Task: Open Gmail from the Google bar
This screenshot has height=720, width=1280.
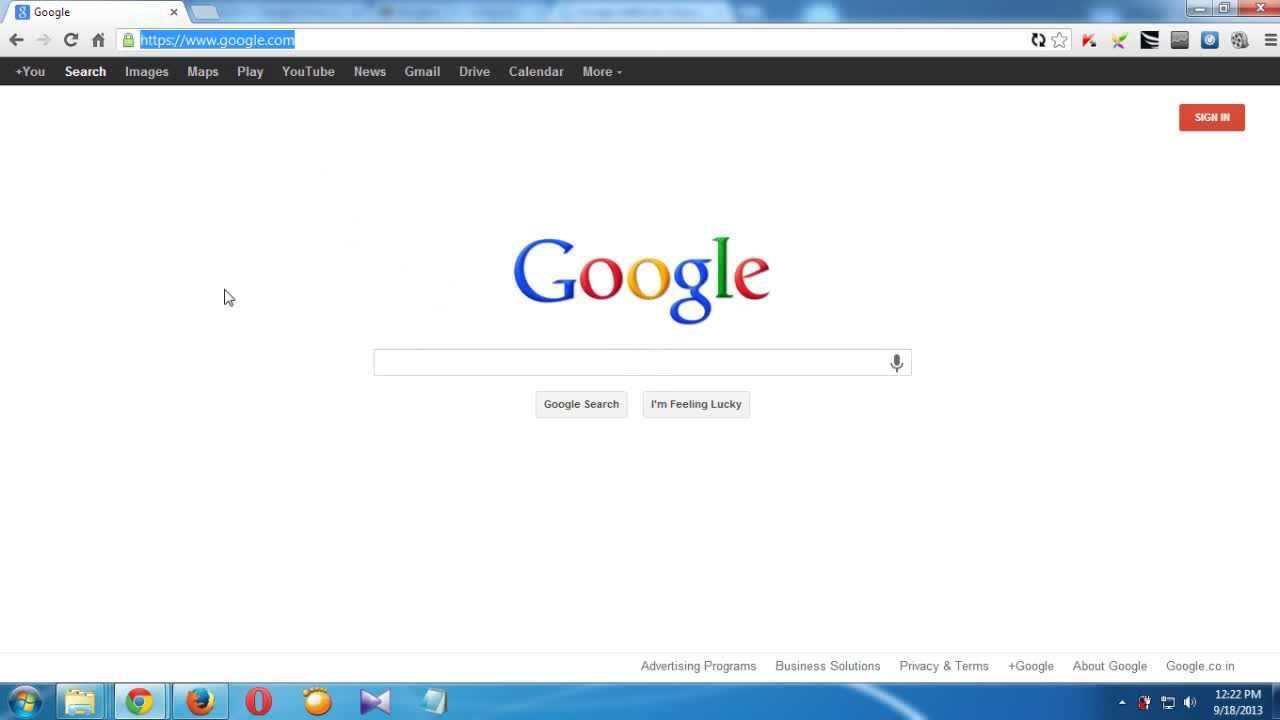Action: [x=422, y=72]
